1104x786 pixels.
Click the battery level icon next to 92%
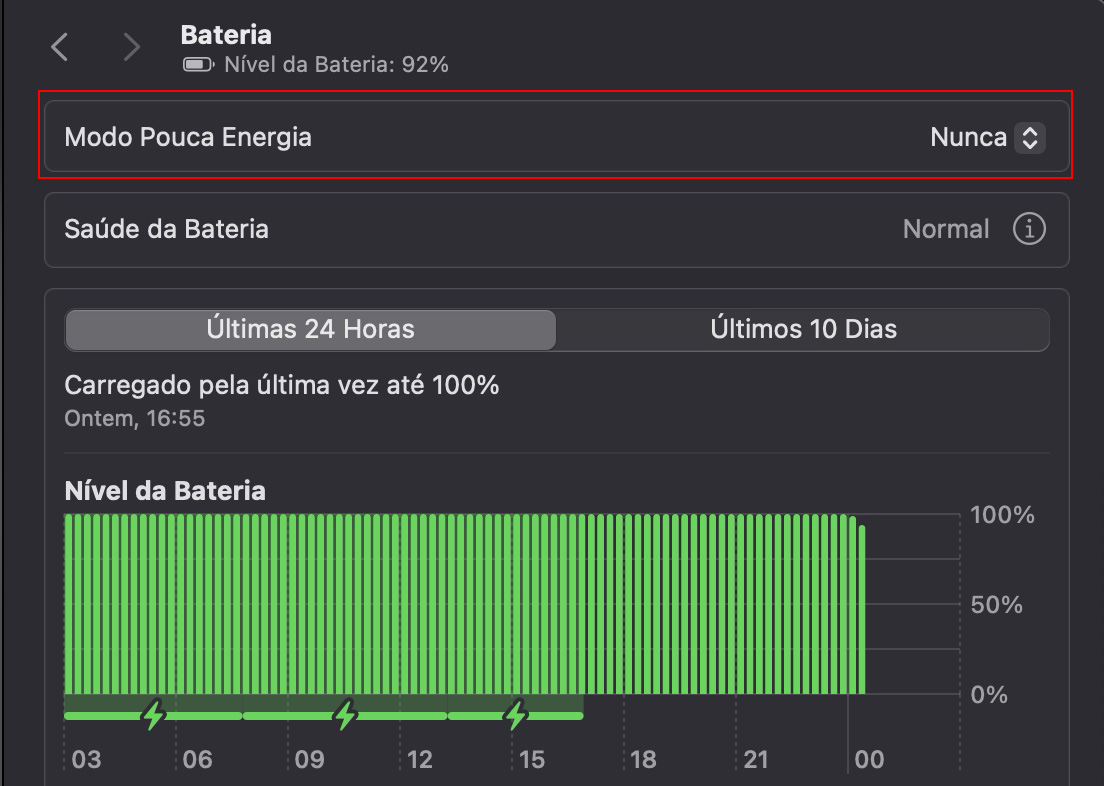coord(196,66)
